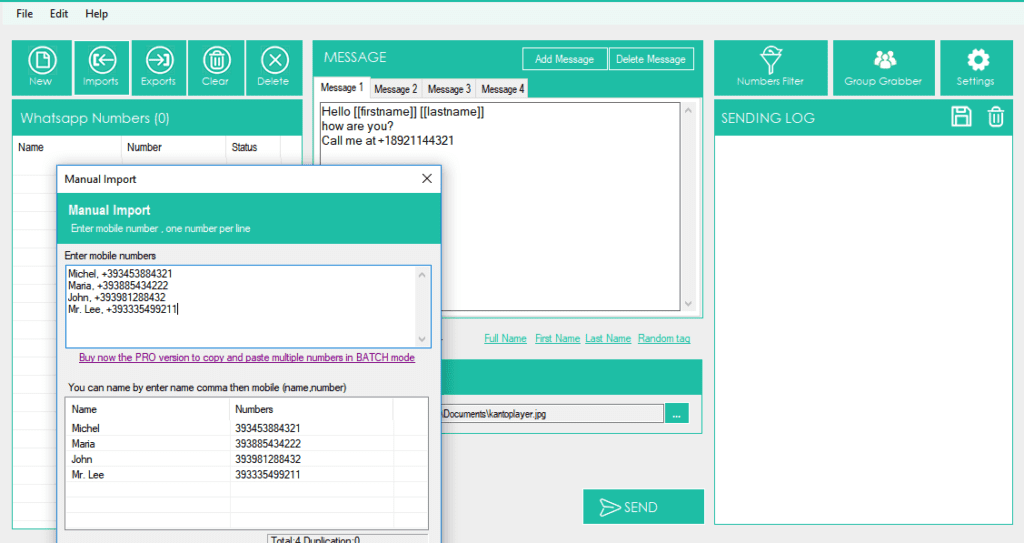This screenshot has width=1024, height=543.
Task: Open the File menu
Action: [24, 14]
